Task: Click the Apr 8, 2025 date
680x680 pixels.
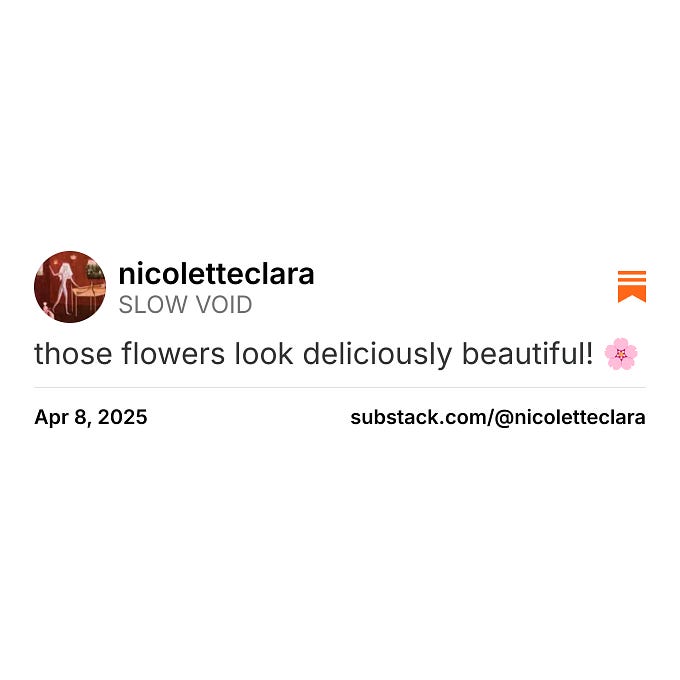Action: pyautogui.click(x=91, y=417)
